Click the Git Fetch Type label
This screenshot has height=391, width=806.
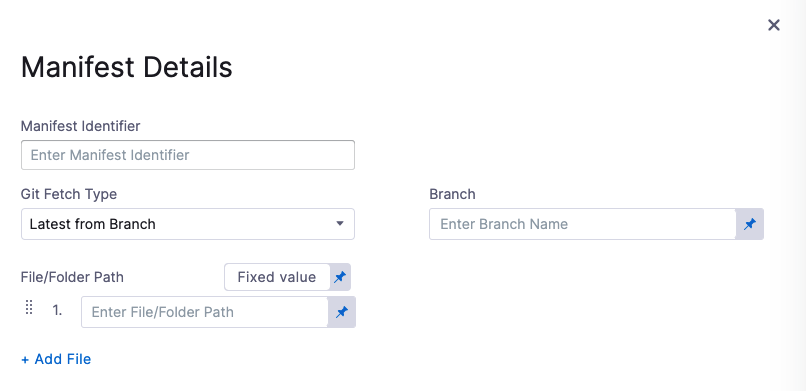coord(69,194)
